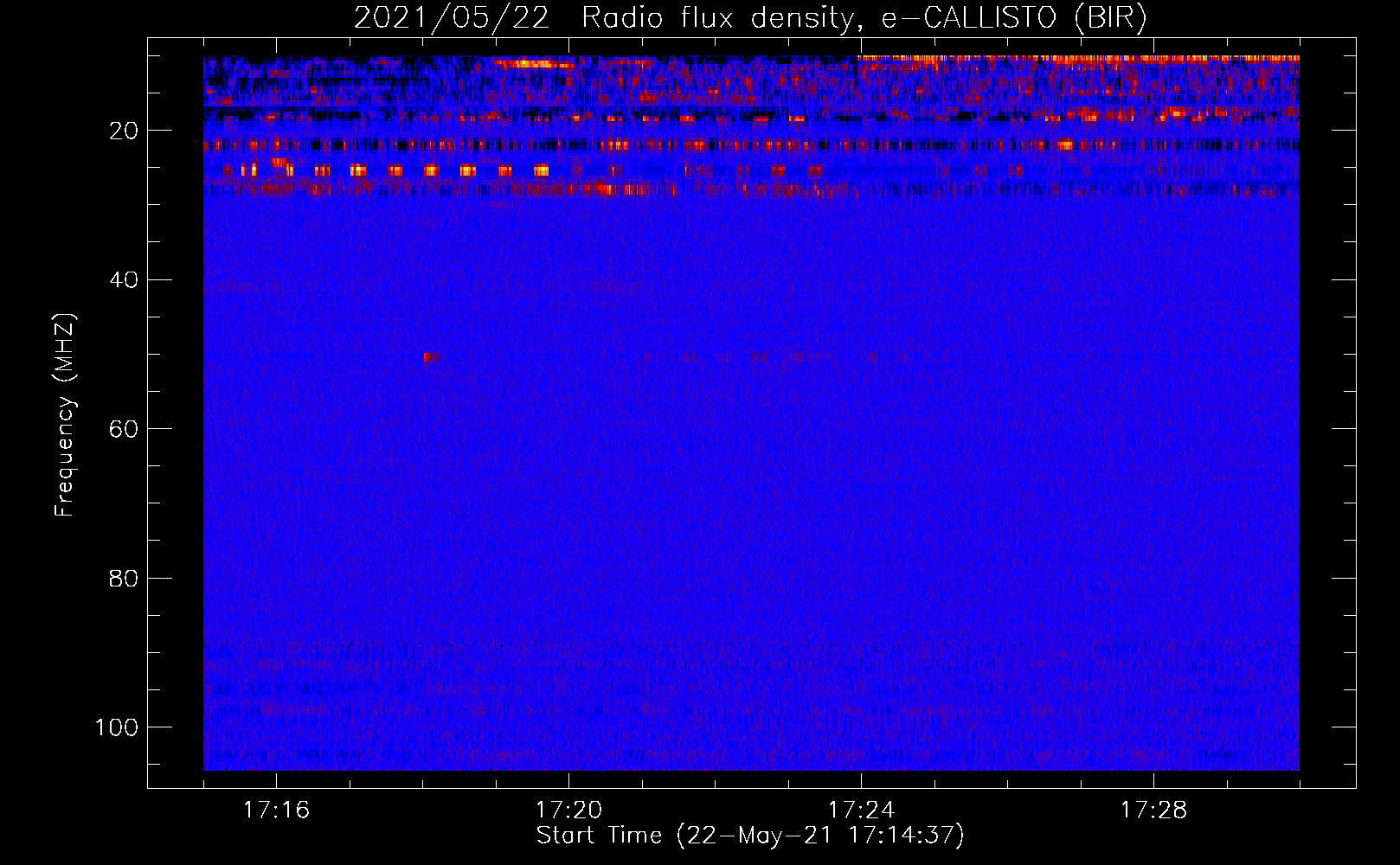The height and width of the screenshot is (865, 1400).
Task: Click the 17:28 time tick label
Action: click(x=1153, y=811)
